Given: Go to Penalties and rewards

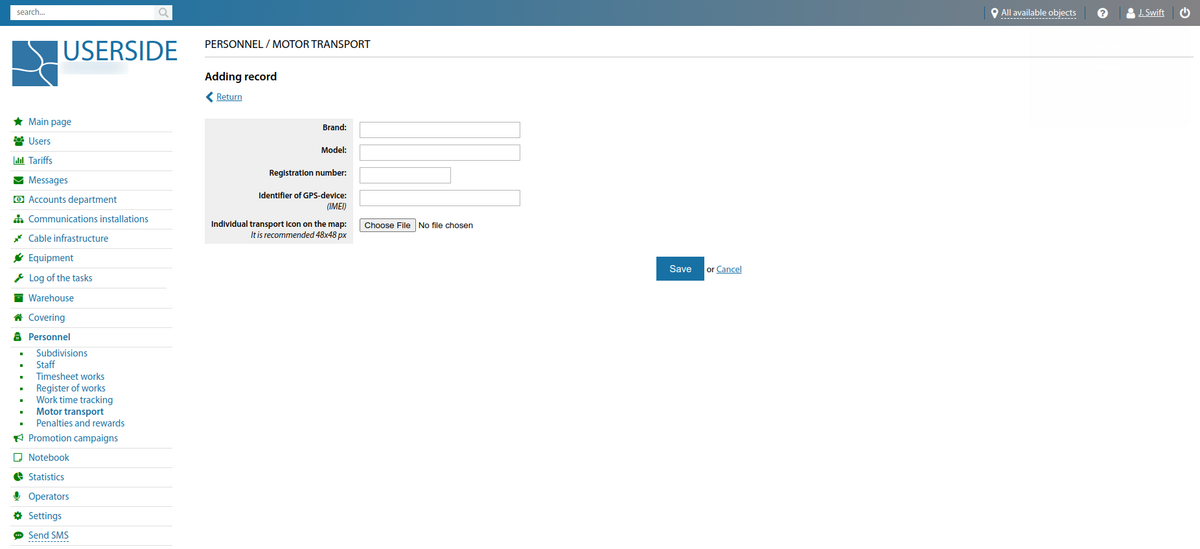Looking at the screenshot, I should click(x=80, y=423).
